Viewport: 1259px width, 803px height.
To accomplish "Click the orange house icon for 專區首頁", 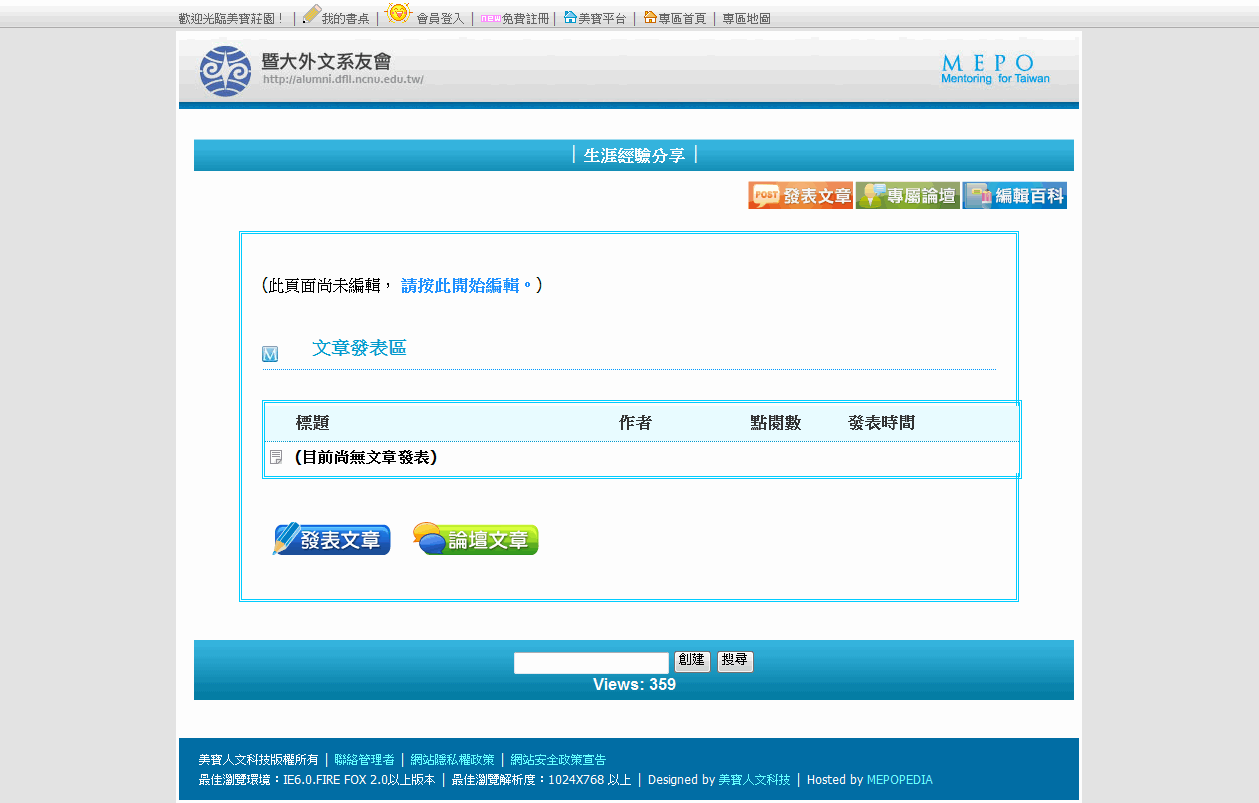I will [650, 17].
